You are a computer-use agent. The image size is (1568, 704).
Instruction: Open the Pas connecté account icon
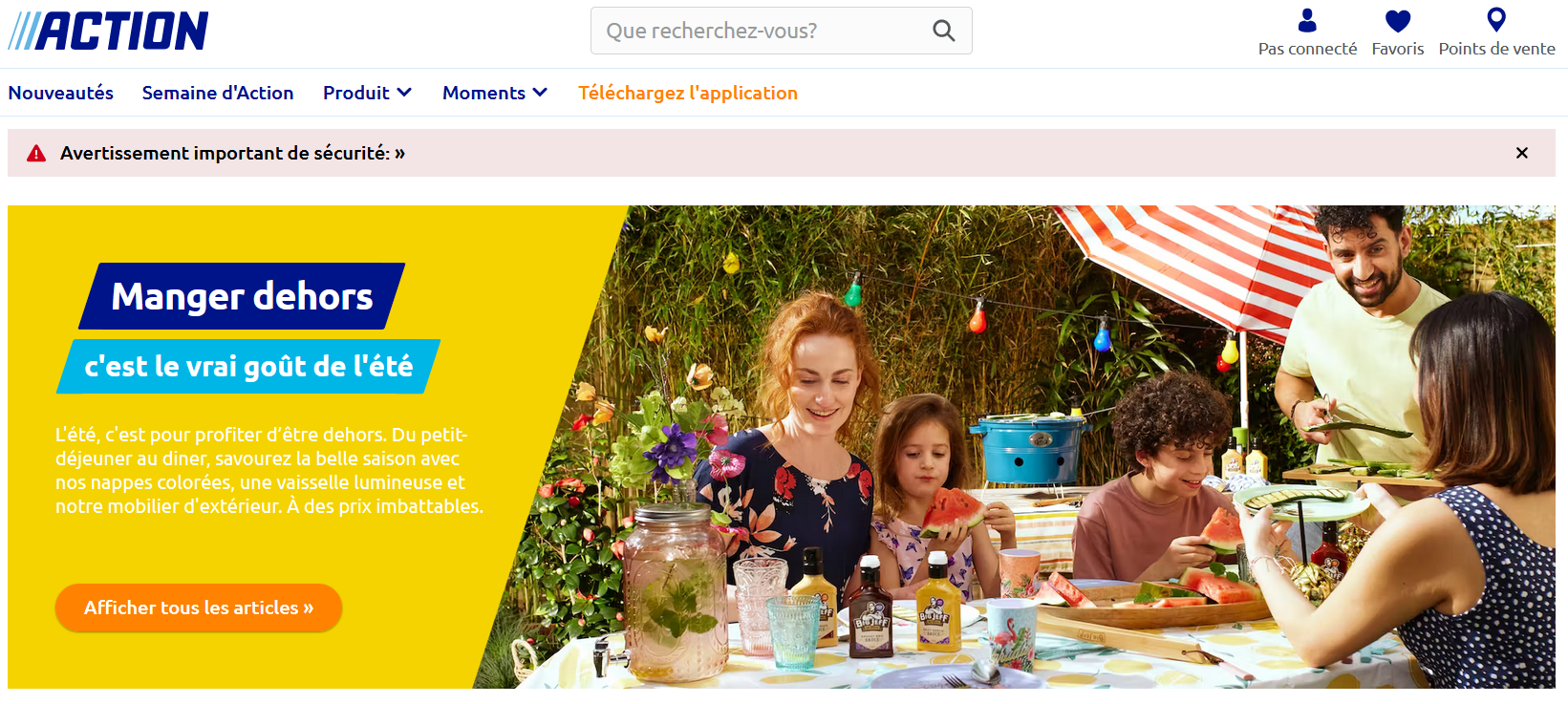tap(1307, 20)
